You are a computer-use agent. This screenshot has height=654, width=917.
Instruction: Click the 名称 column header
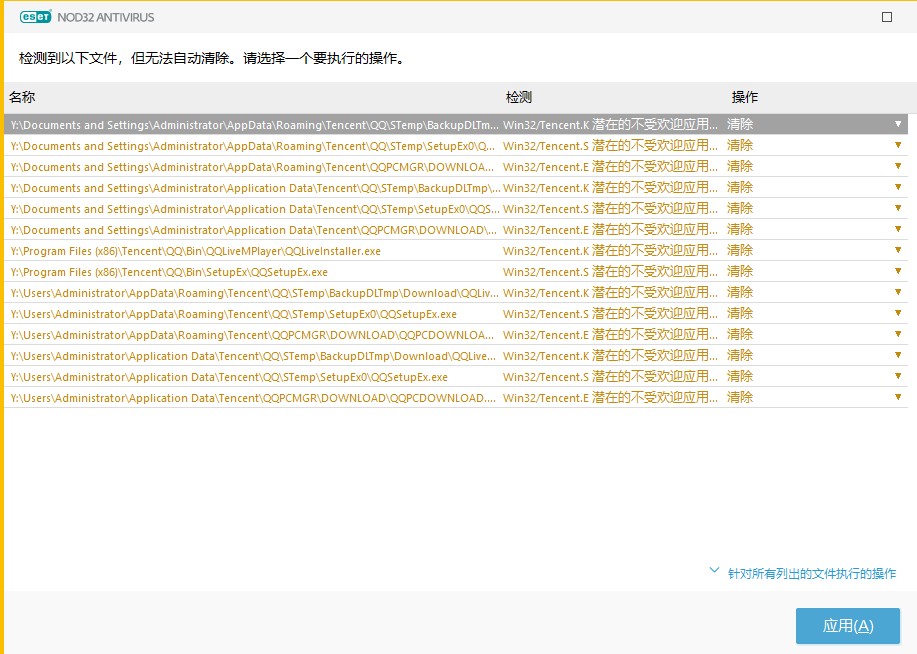pos(22,97)
